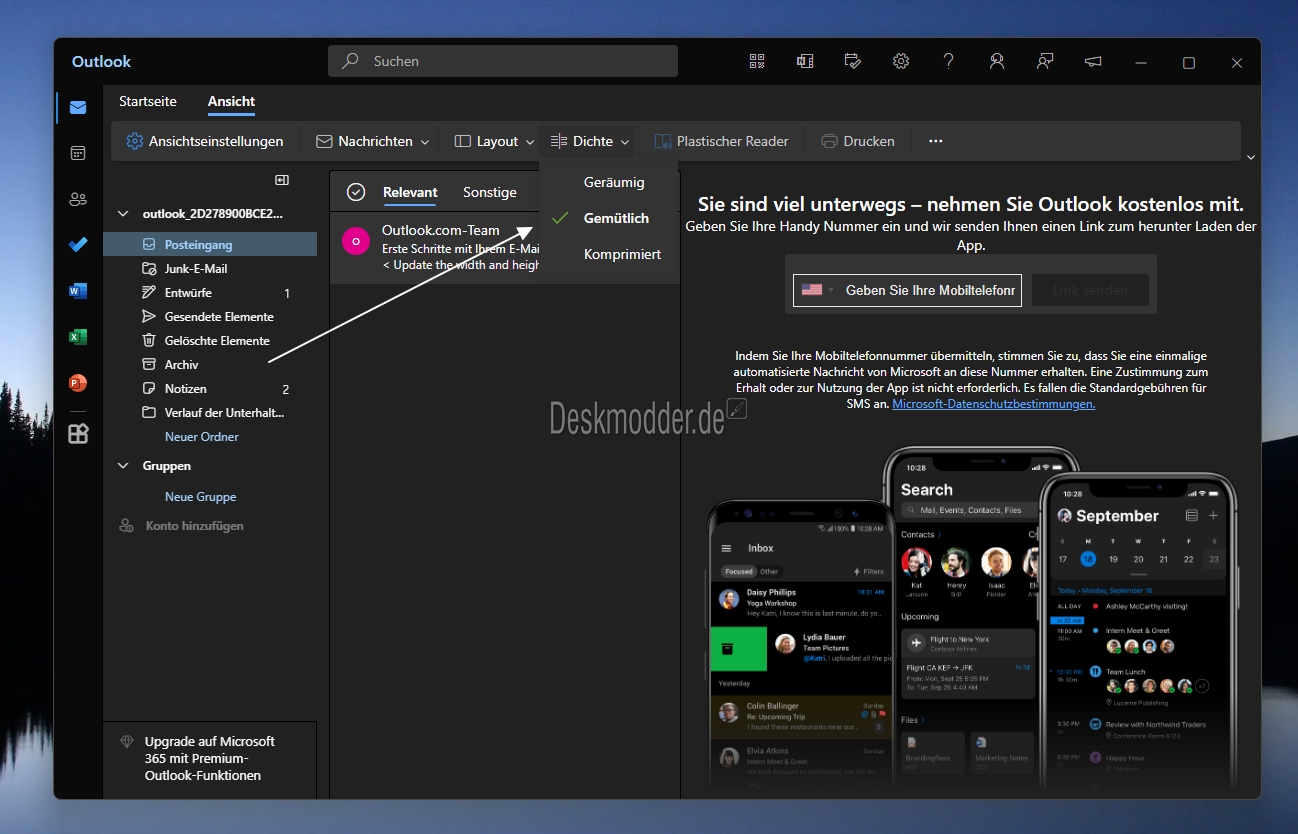The height and width of the screenshot is (834, 1298).
Task: Switch to the Startseite tab
Action: click(148, 101)
